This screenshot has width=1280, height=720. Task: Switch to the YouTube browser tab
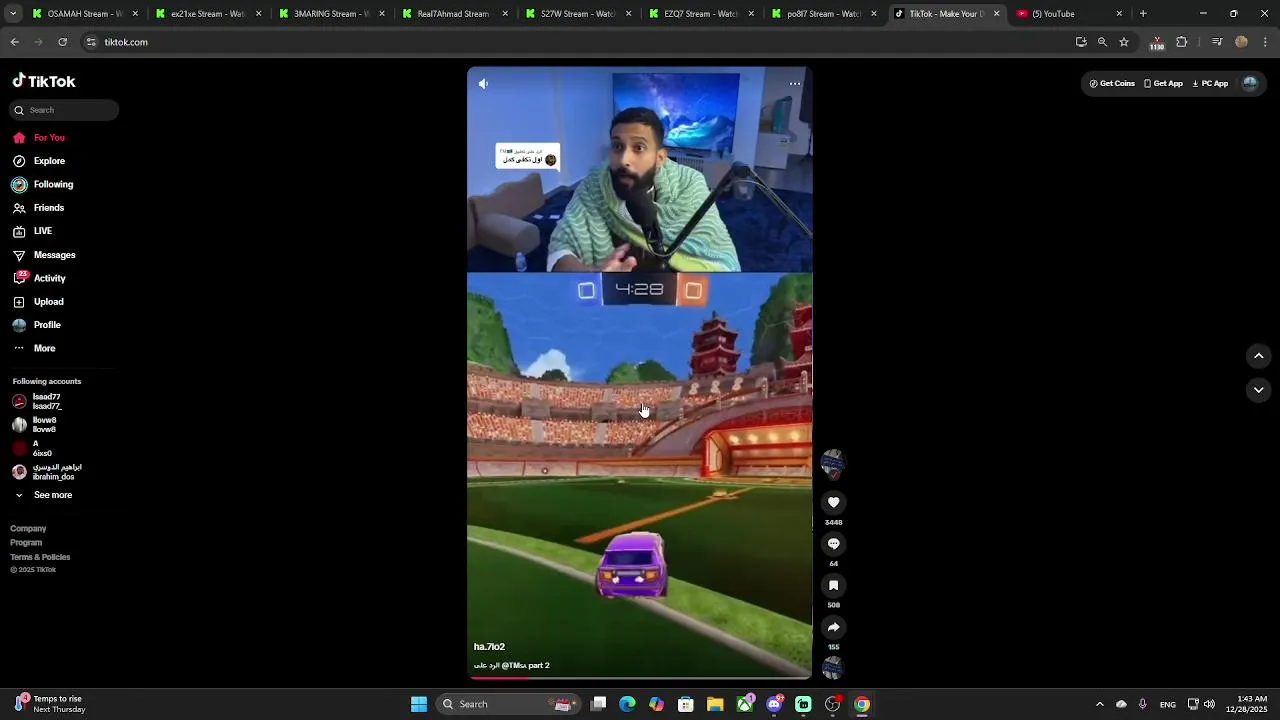(x=1069, y=14)
